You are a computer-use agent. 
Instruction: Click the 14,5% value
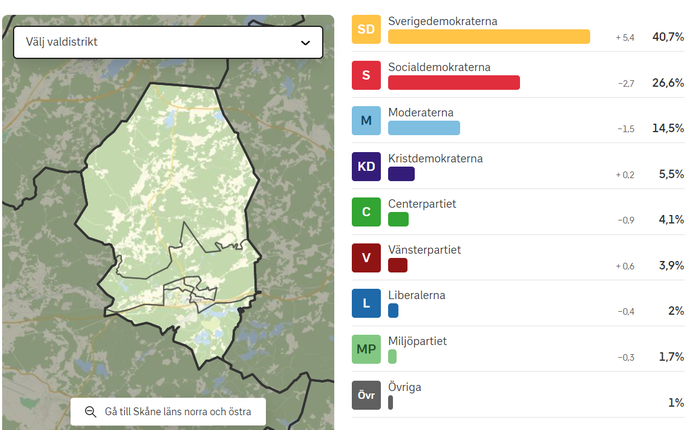click(x=668, y=129)
